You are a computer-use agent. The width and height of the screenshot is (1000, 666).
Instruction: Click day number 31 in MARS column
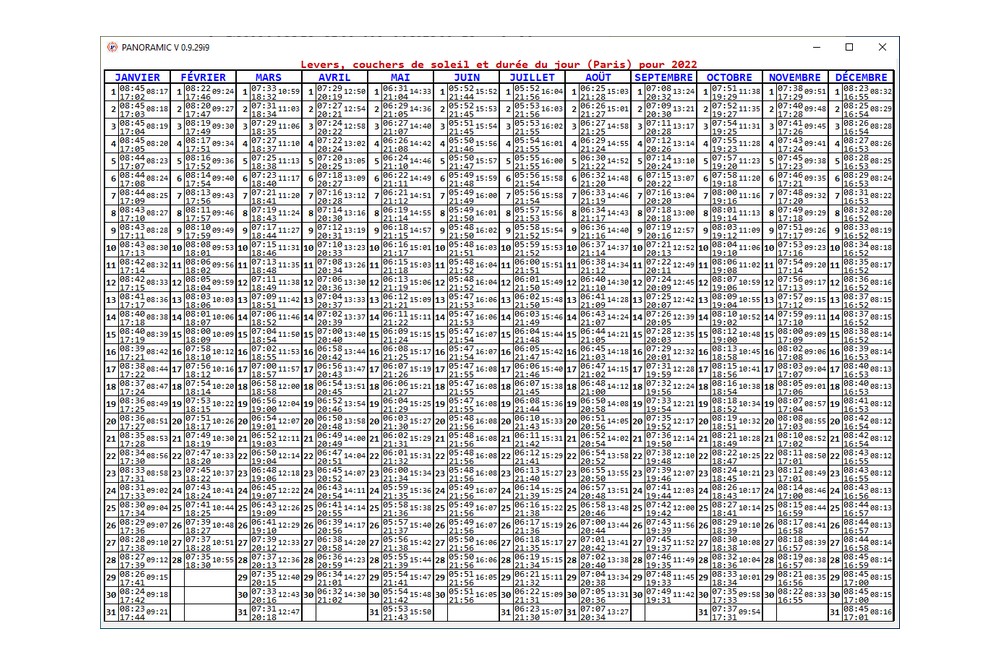(243, 612)
